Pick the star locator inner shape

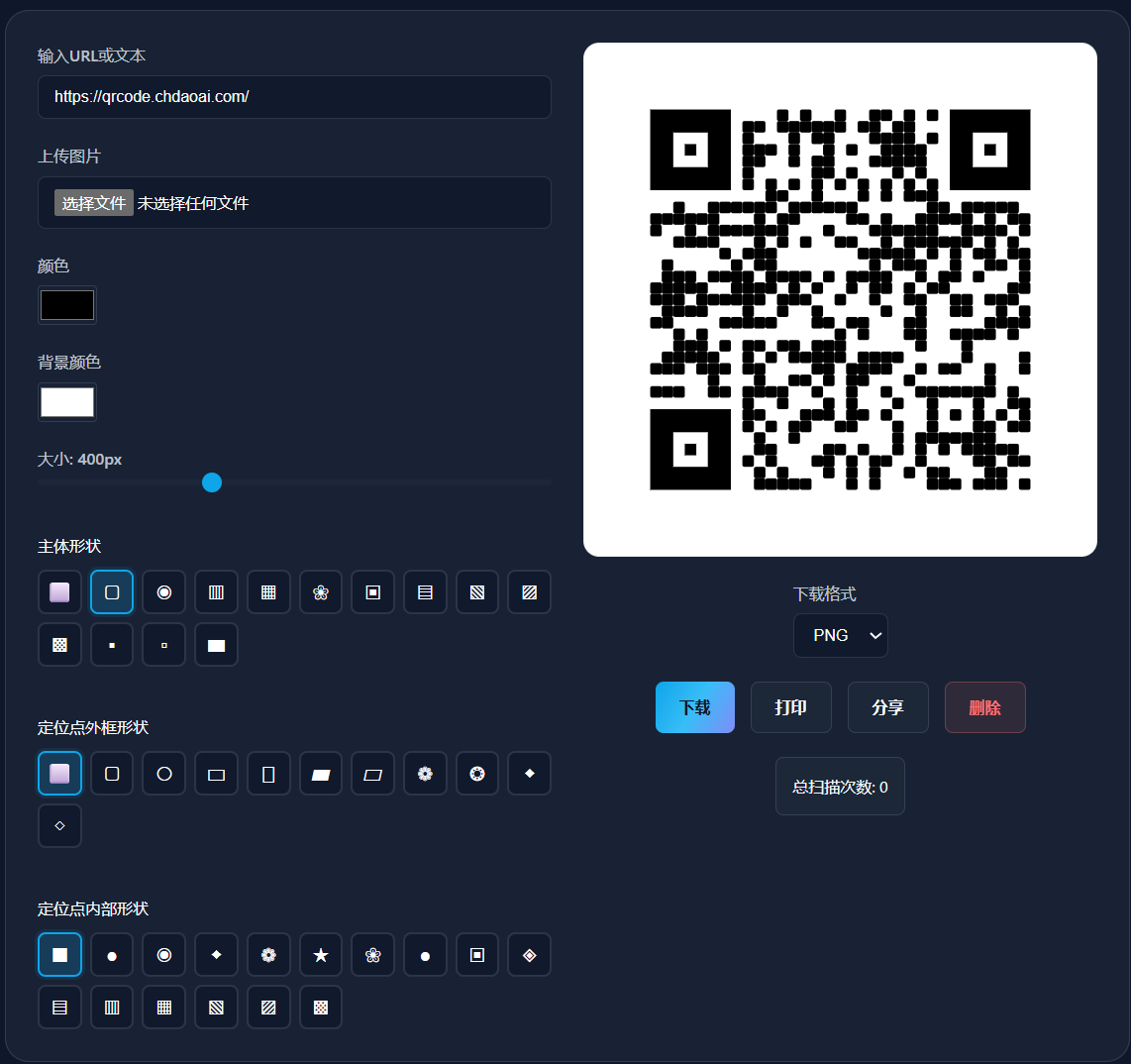click(x=321, y=955)
